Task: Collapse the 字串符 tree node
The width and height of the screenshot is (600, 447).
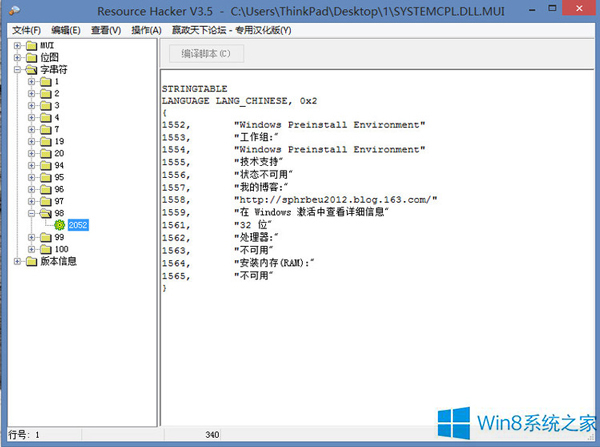Action: tap(17, 70)
